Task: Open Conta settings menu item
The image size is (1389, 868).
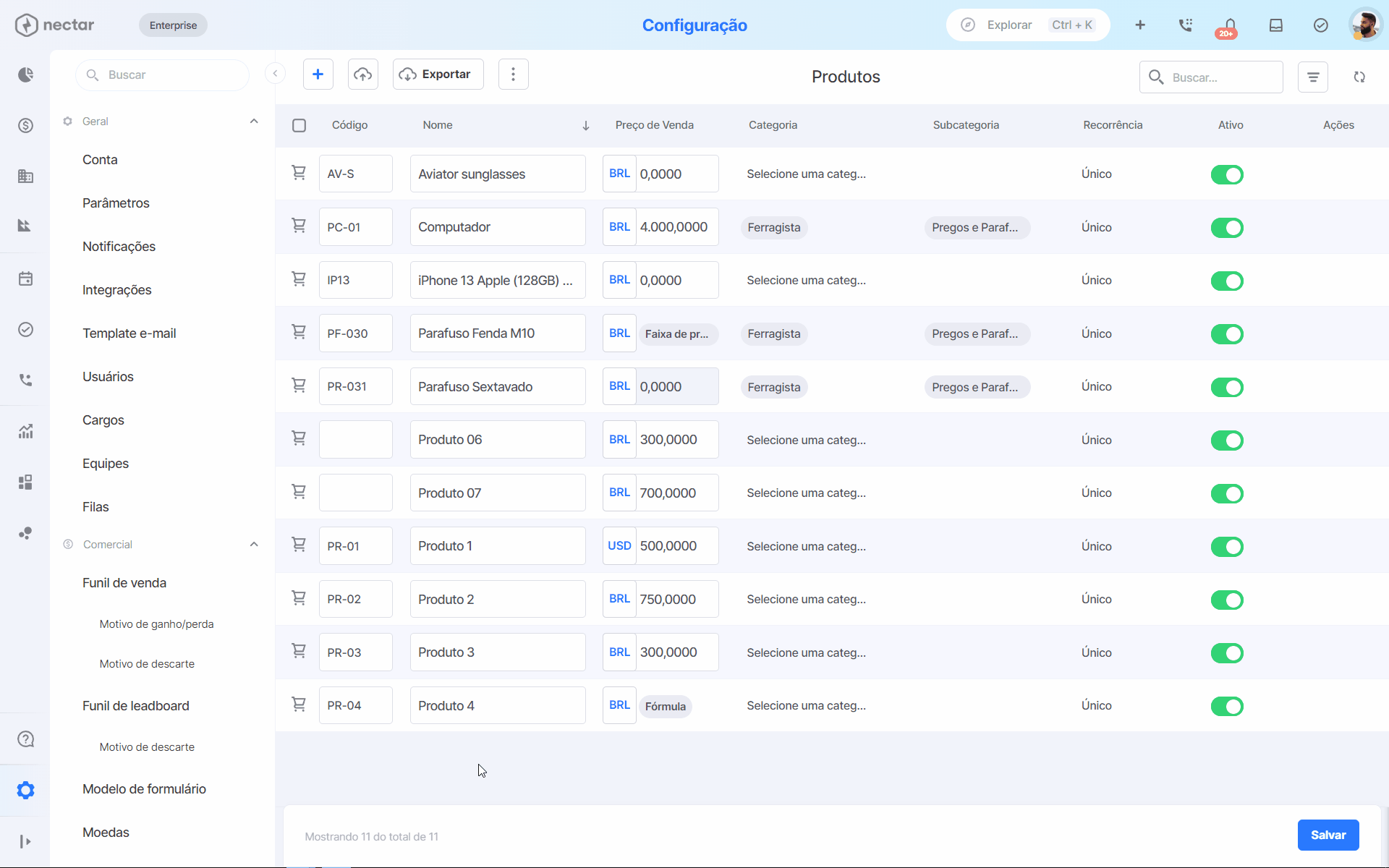Action: click(100, 160)
